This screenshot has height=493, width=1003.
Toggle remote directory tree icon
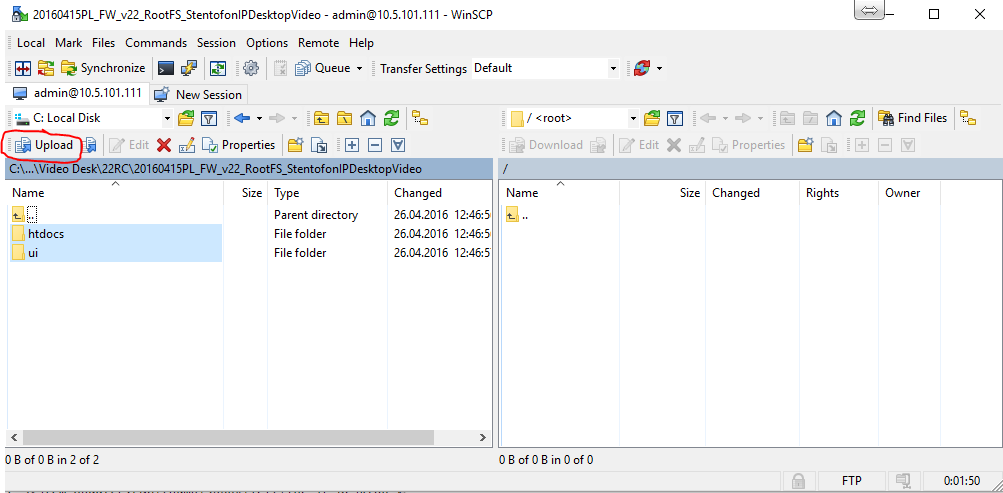pos(970,118)
